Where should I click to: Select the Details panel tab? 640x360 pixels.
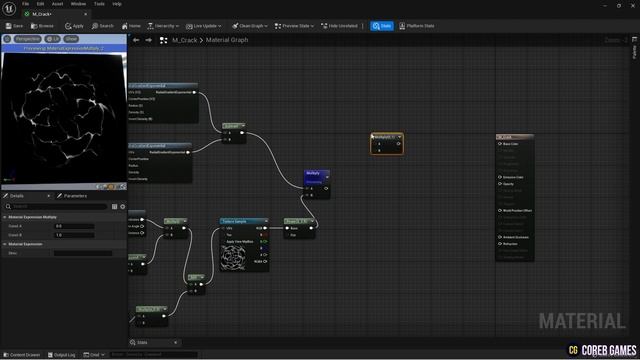coord(16,196)
